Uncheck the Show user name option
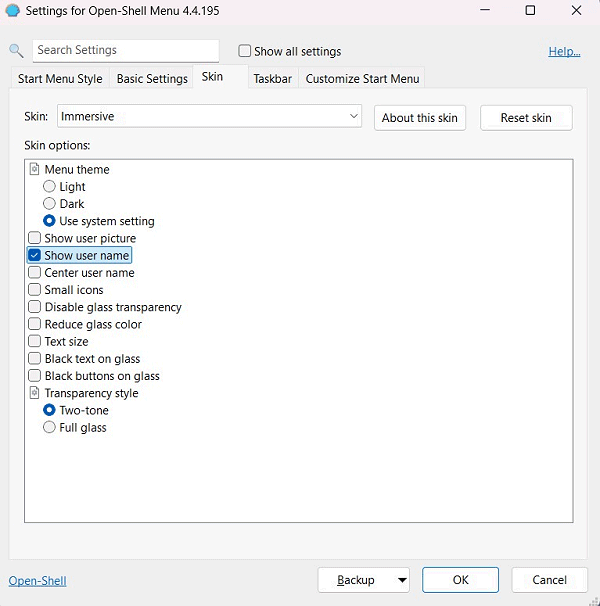The image size is (600, 606). point(35,255)
